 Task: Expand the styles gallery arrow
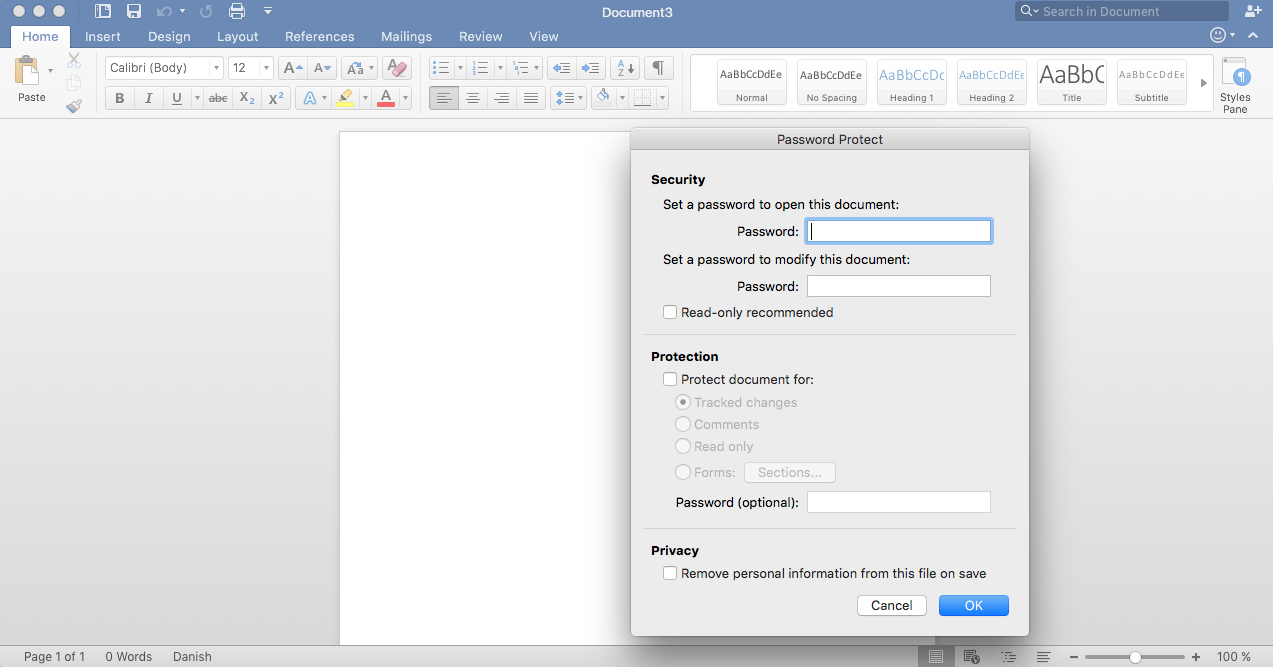click(1204, 83)
